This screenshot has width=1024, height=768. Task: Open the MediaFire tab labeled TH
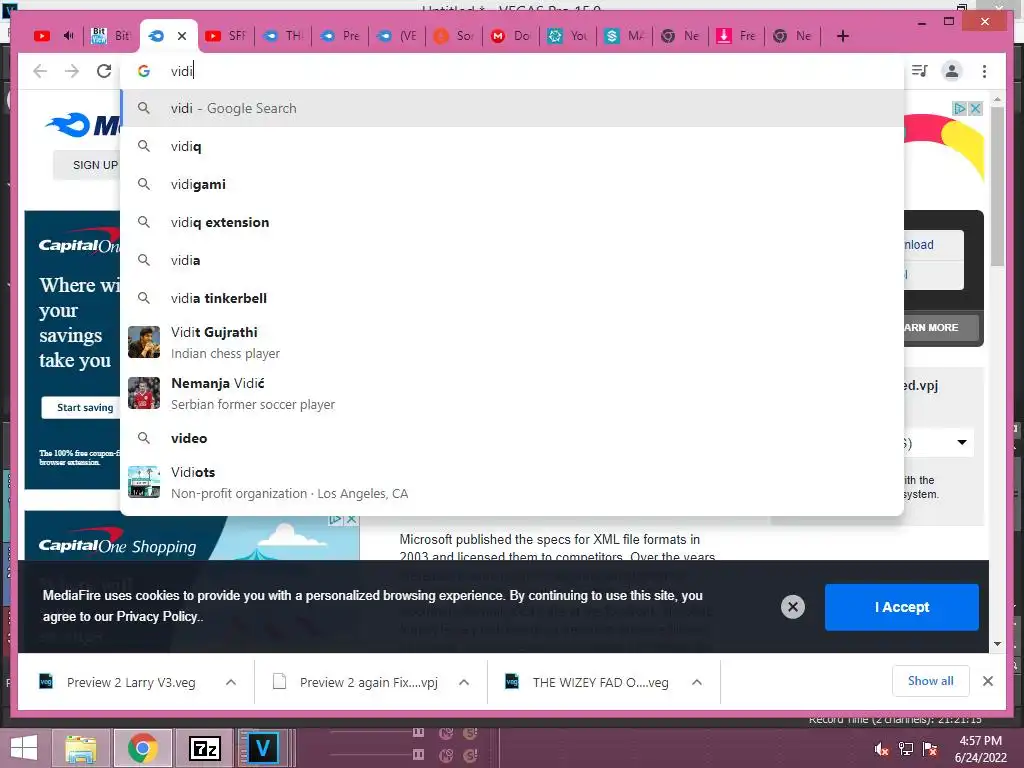[283, 36]
